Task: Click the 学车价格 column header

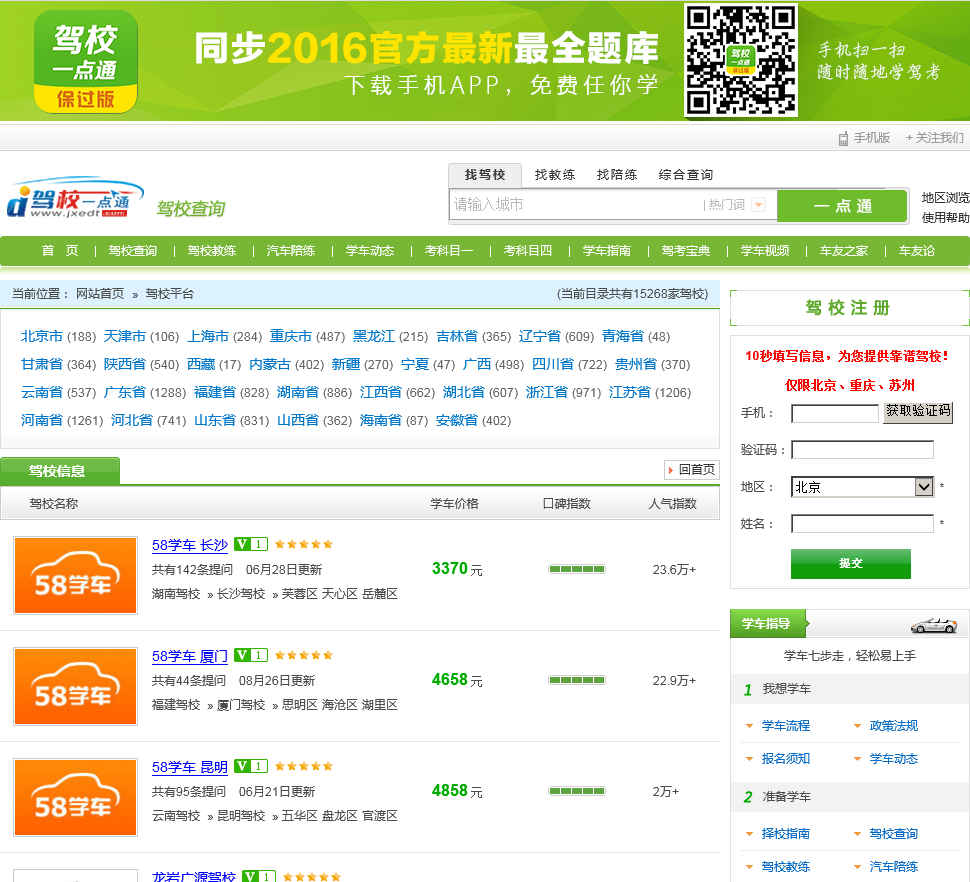Action: pyautogui.click(x=455, y=504)
